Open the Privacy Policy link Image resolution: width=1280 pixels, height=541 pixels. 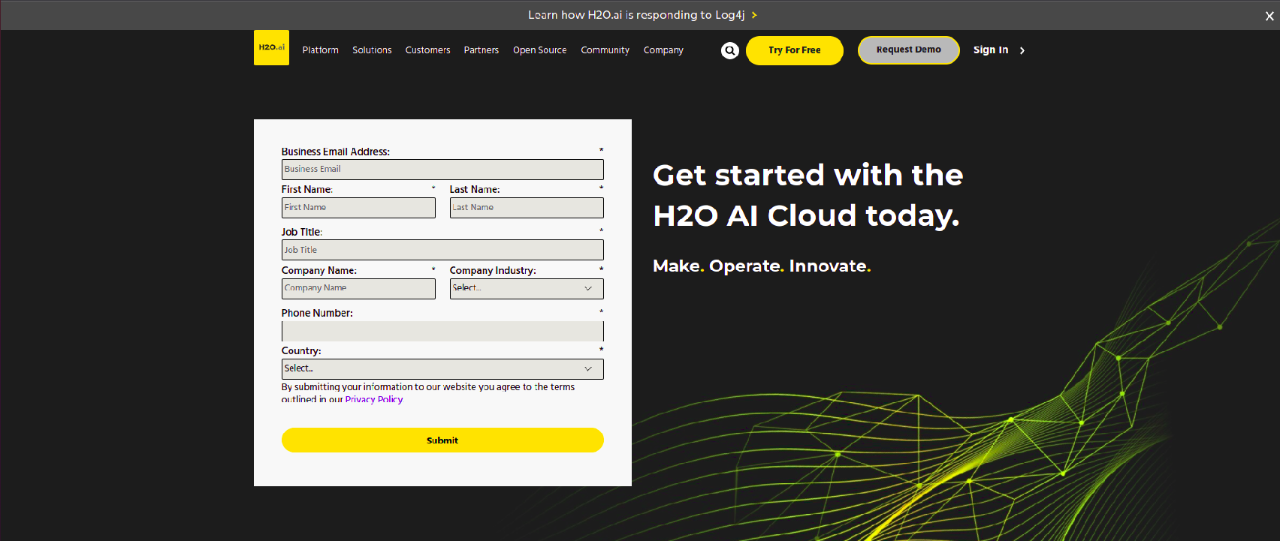pyautogui.click(x=374, y=399)
